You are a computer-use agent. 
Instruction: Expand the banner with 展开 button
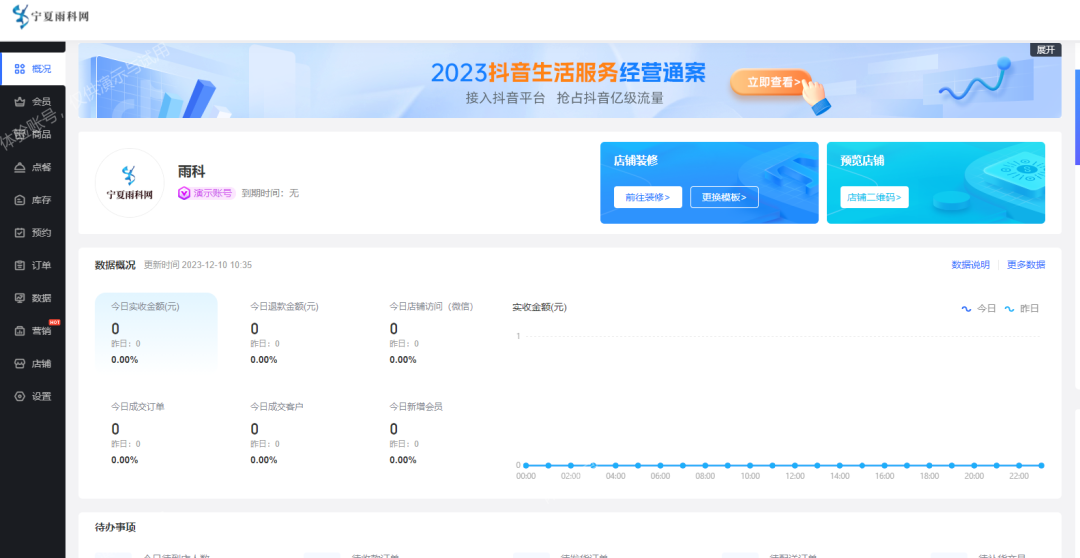1046,50
